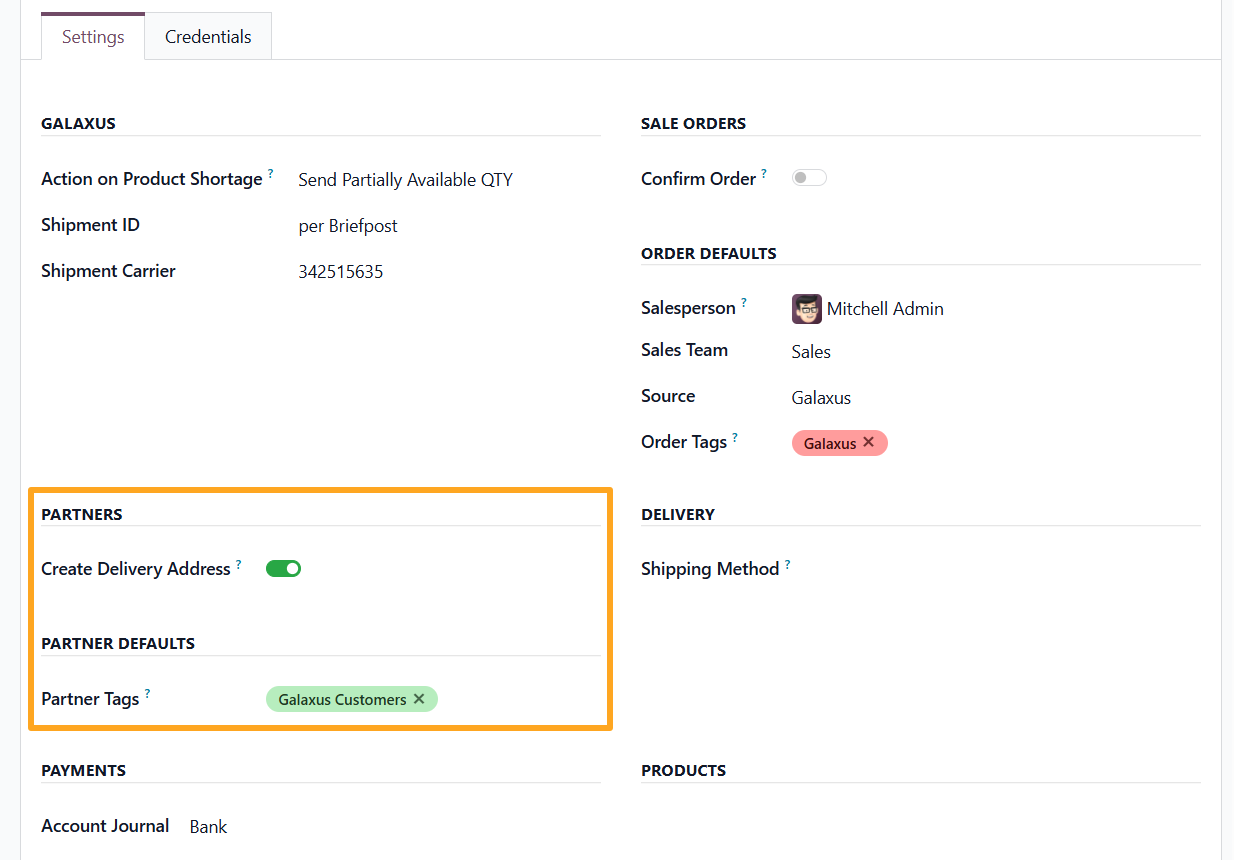Toggle the Confirm Order switch
This screenshot has height=860, width=1234.
[809, 178]
